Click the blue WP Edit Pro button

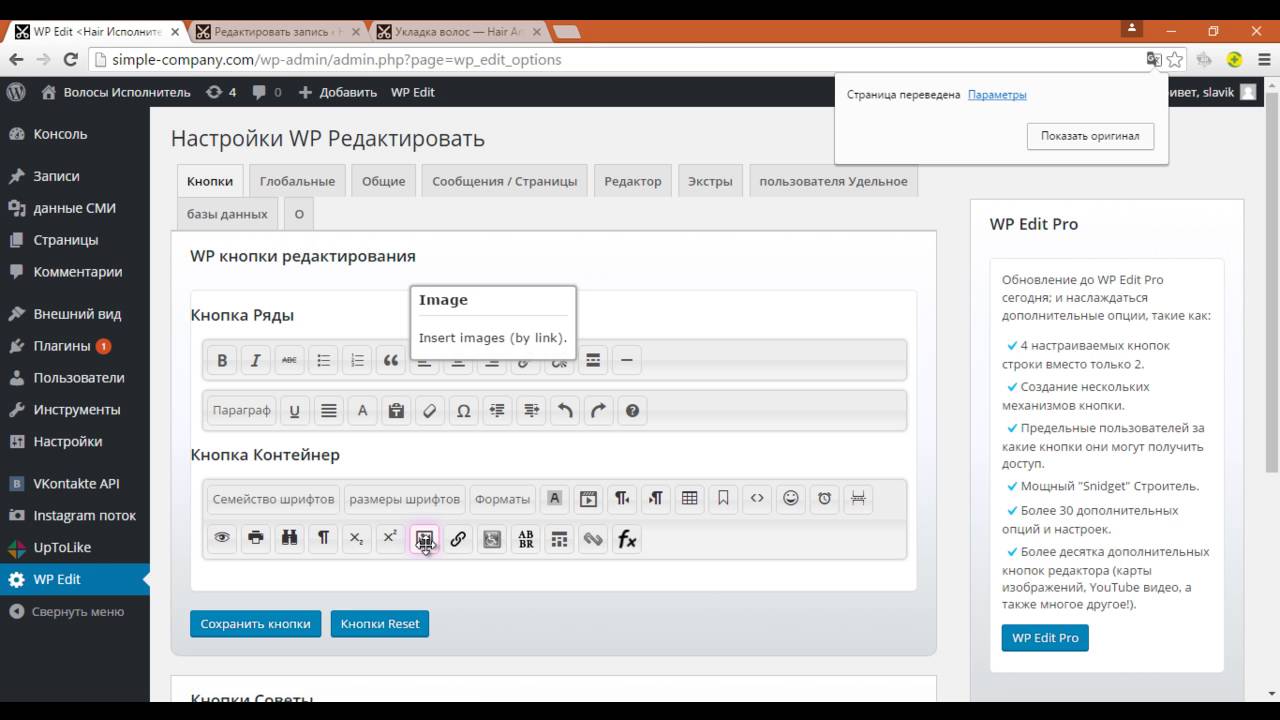[1045, 638]
